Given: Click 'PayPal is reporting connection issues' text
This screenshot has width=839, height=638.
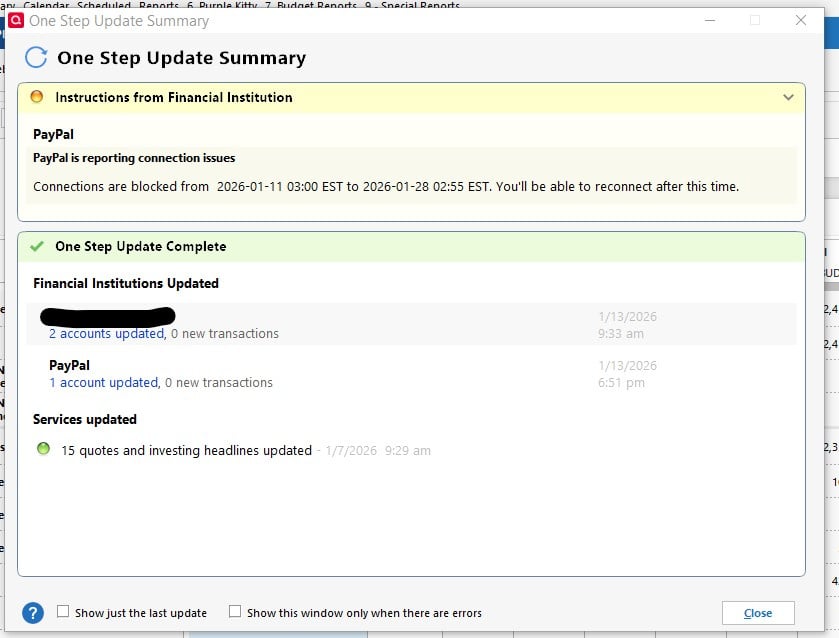Looking at the screenshot, I should [x=134, y=158].
